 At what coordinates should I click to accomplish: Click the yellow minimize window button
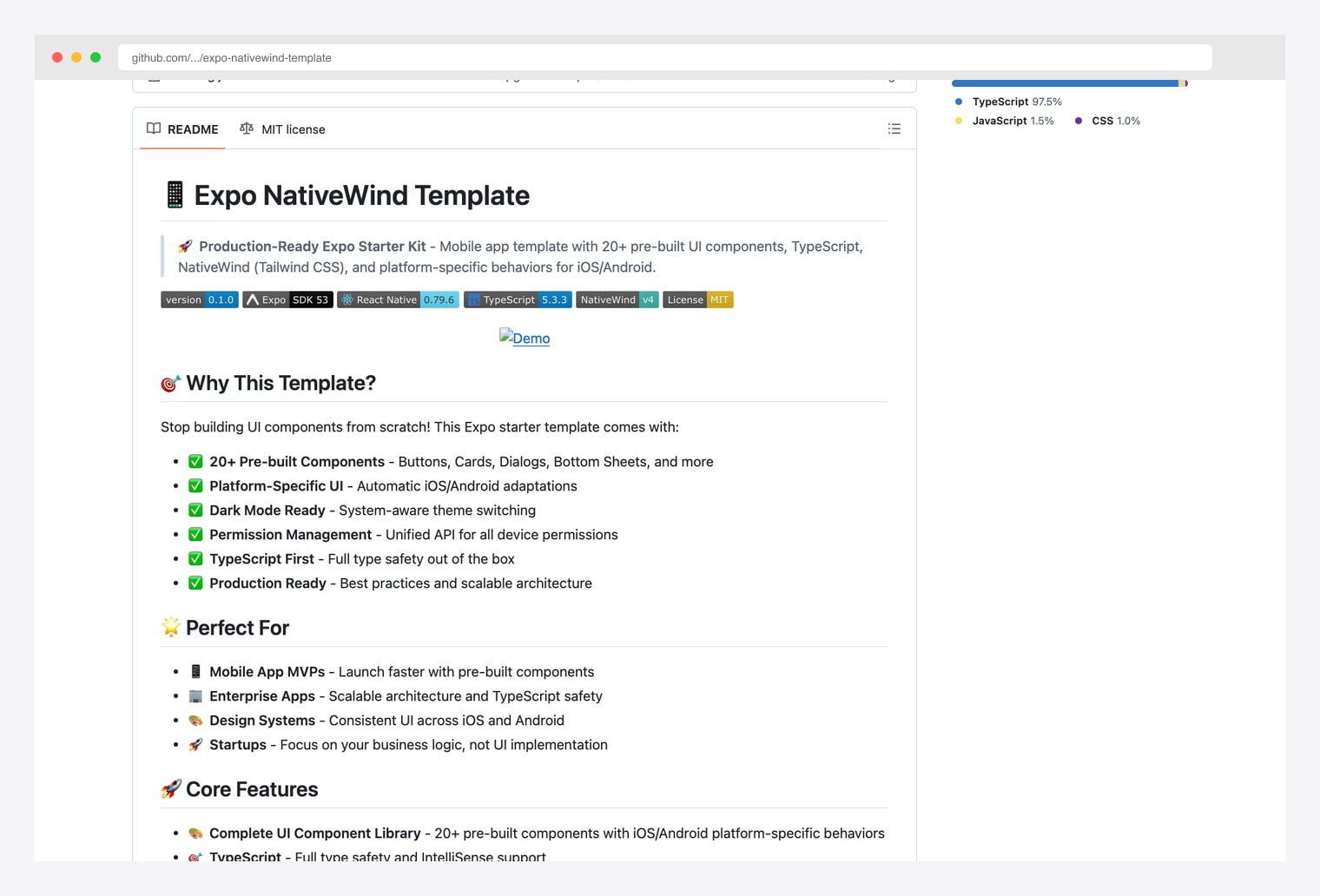tap(76, 57)
